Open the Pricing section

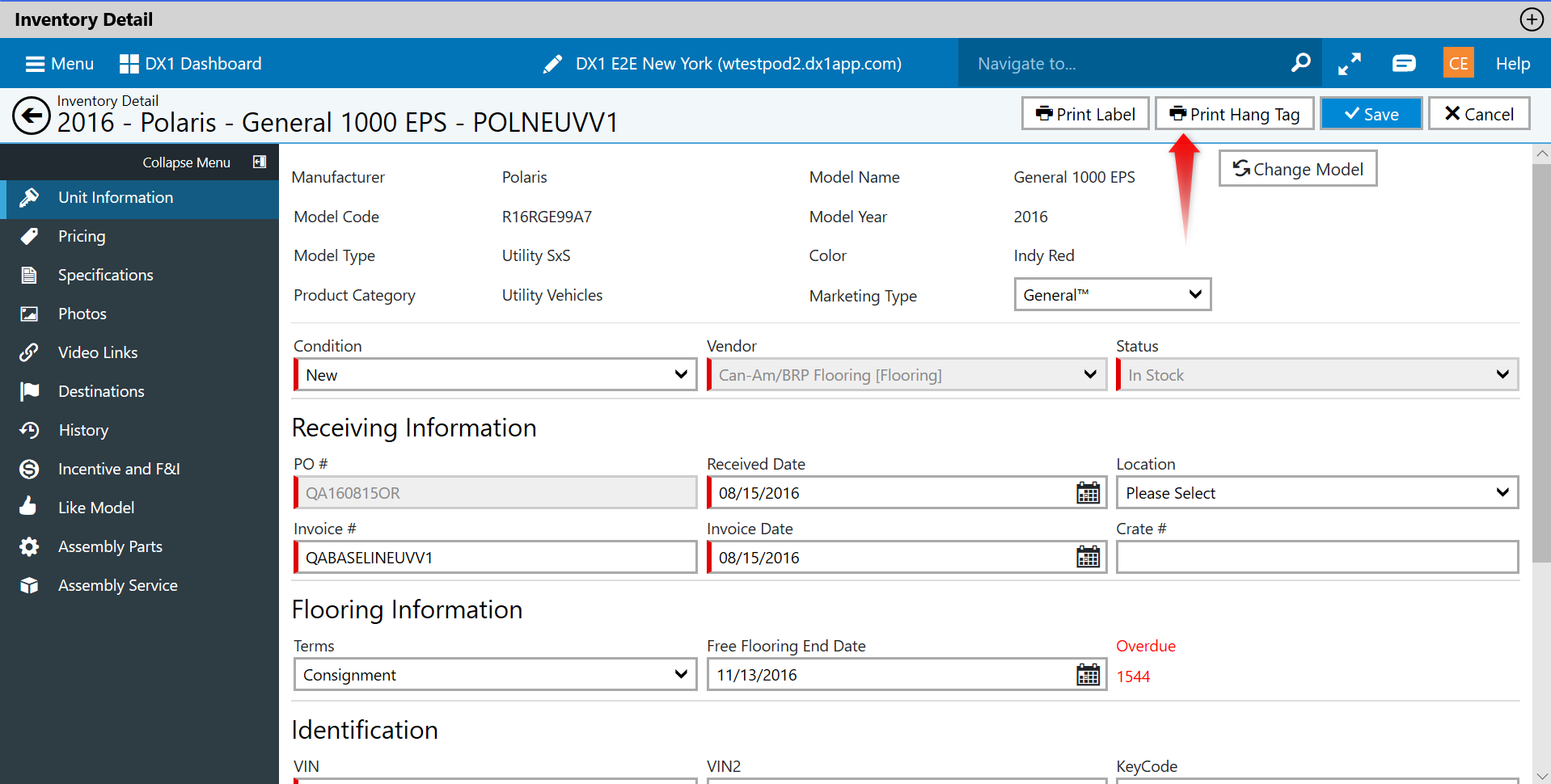139,237
